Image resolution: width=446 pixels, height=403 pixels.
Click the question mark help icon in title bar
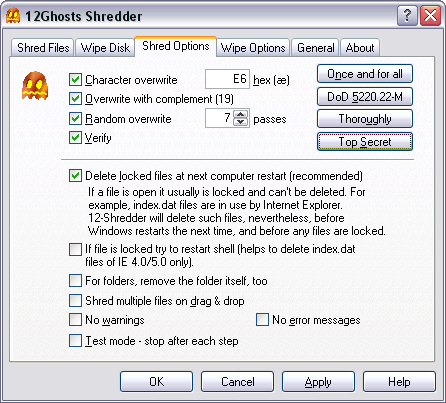coord(407,16)
